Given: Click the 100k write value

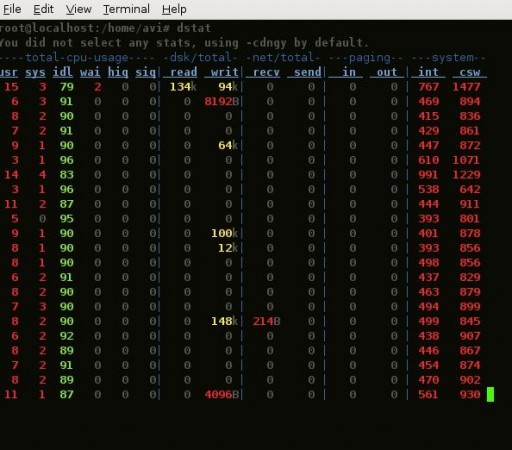Looking at the screenshot, I should tap(225, 233).
